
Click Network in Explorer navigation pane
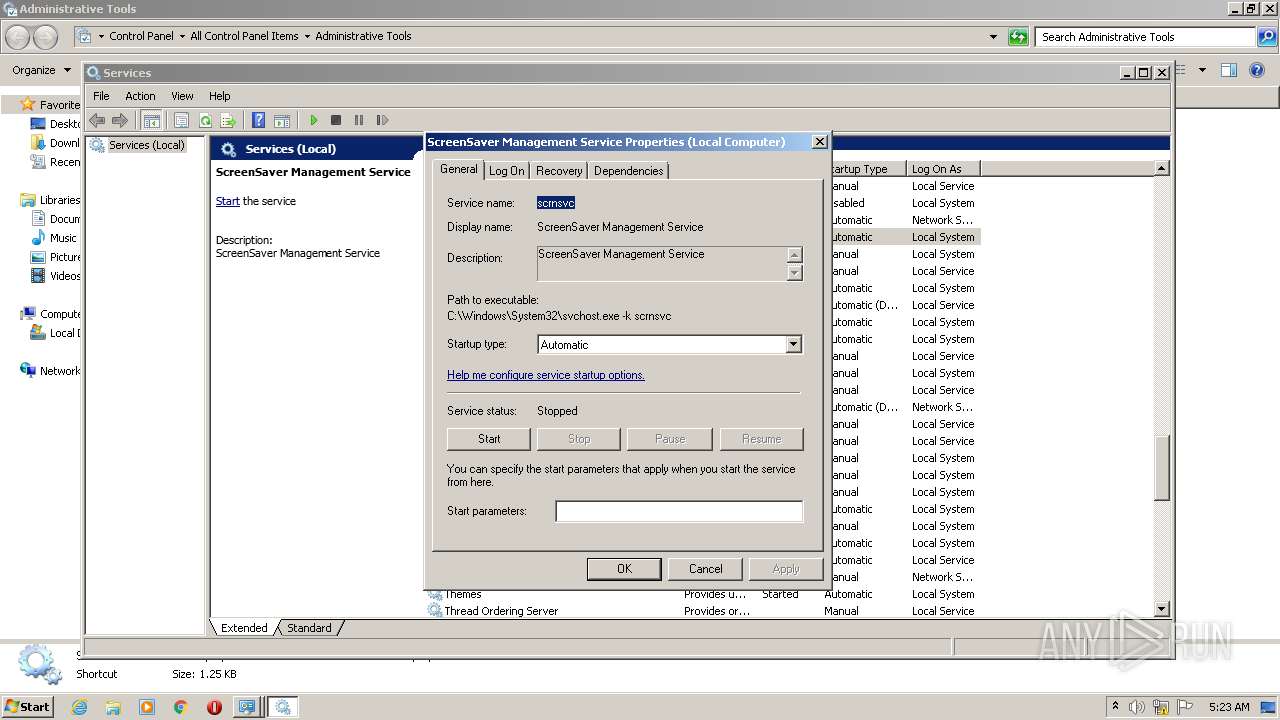60,371
